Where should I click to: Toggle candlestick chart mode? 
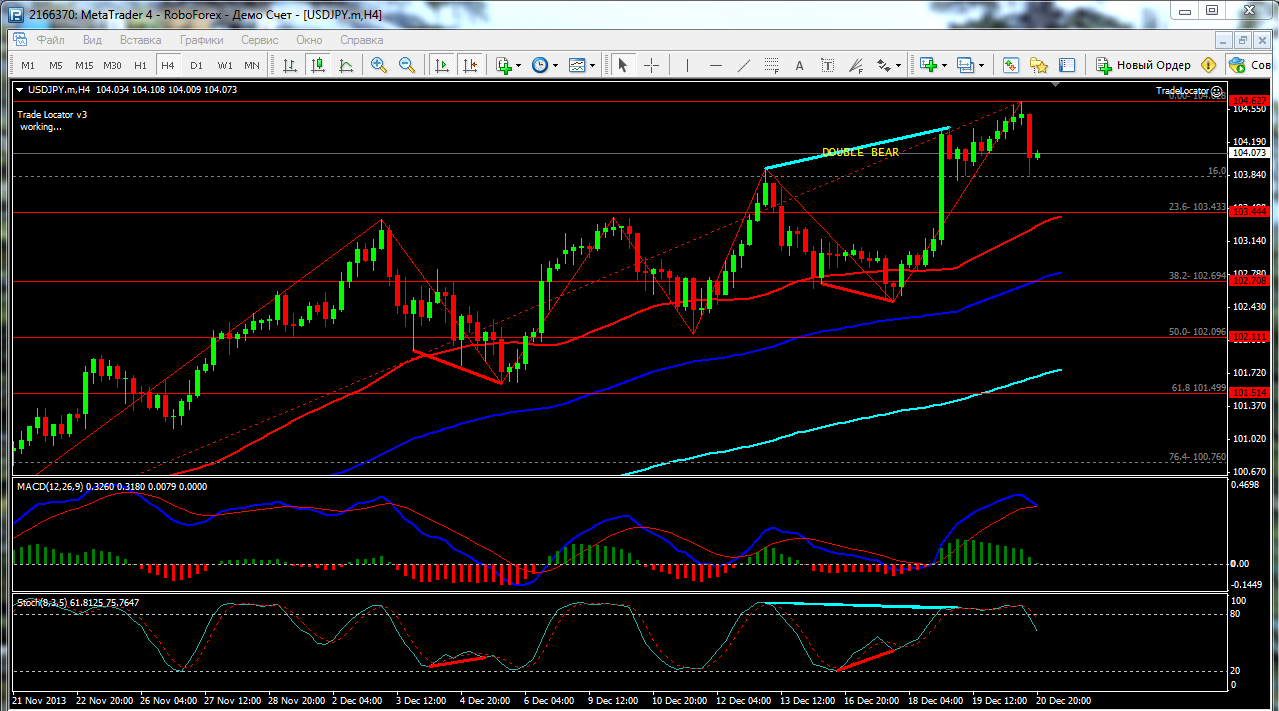[318, 65]
